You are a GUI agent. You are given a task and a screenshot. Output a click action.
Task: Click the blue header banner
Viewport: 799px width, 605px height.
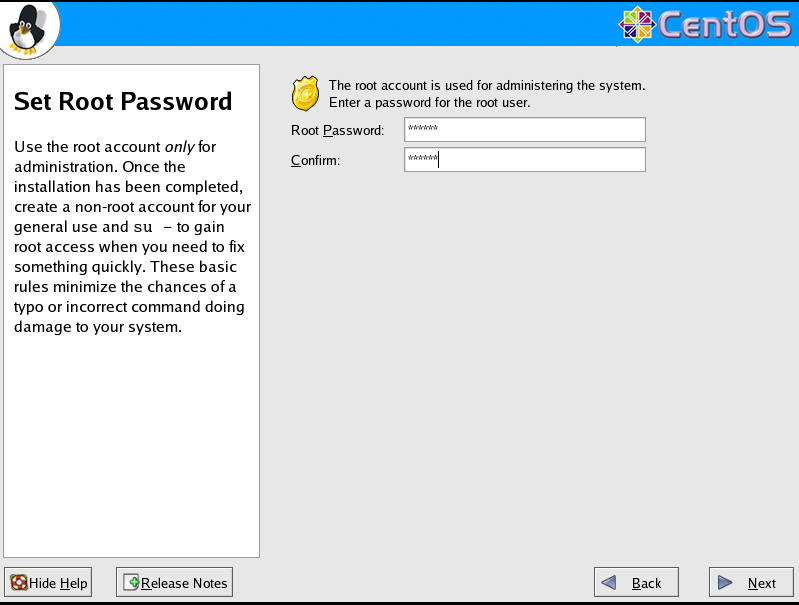[336, 24]
